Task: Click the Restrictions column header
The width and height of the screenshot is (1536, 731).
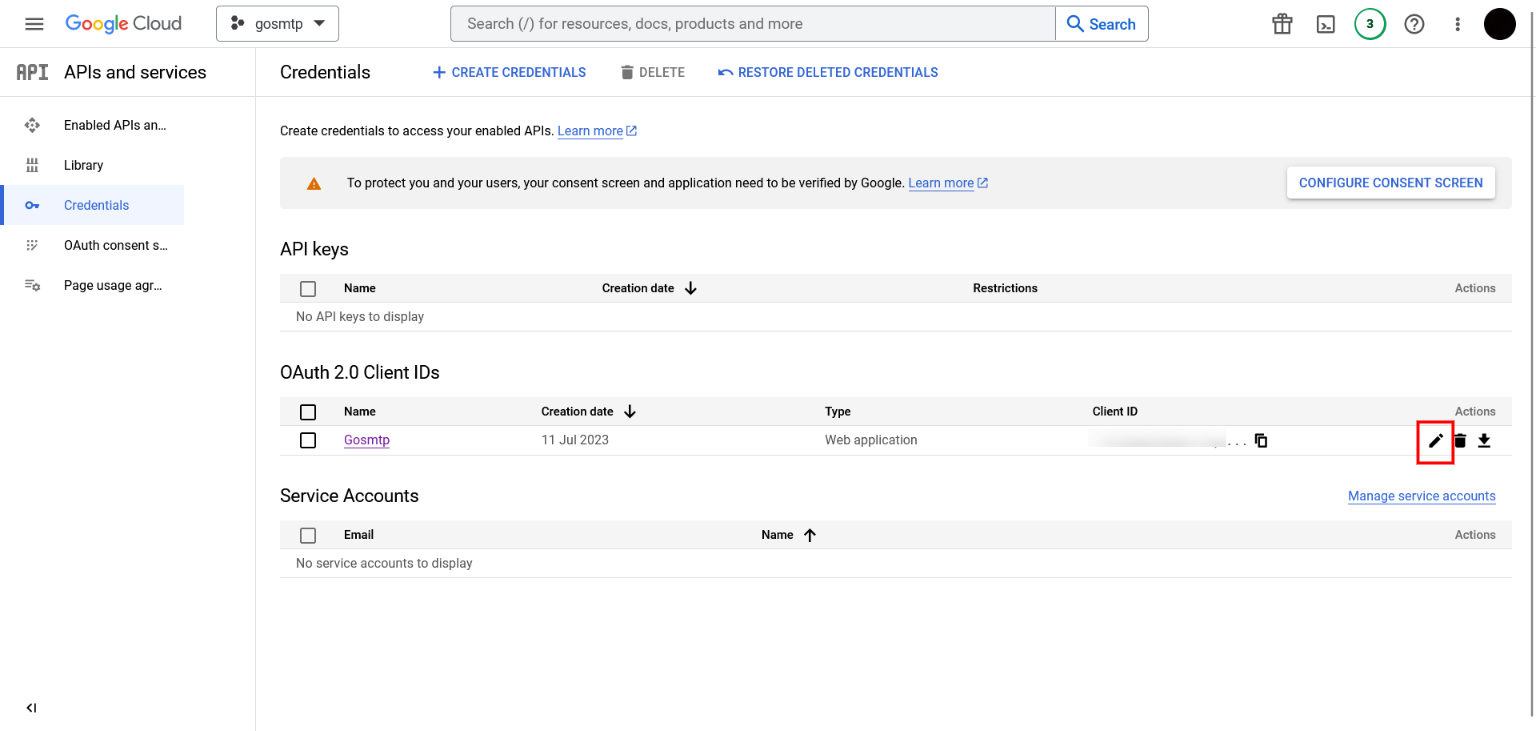Action: click(x=1005, y=288)
